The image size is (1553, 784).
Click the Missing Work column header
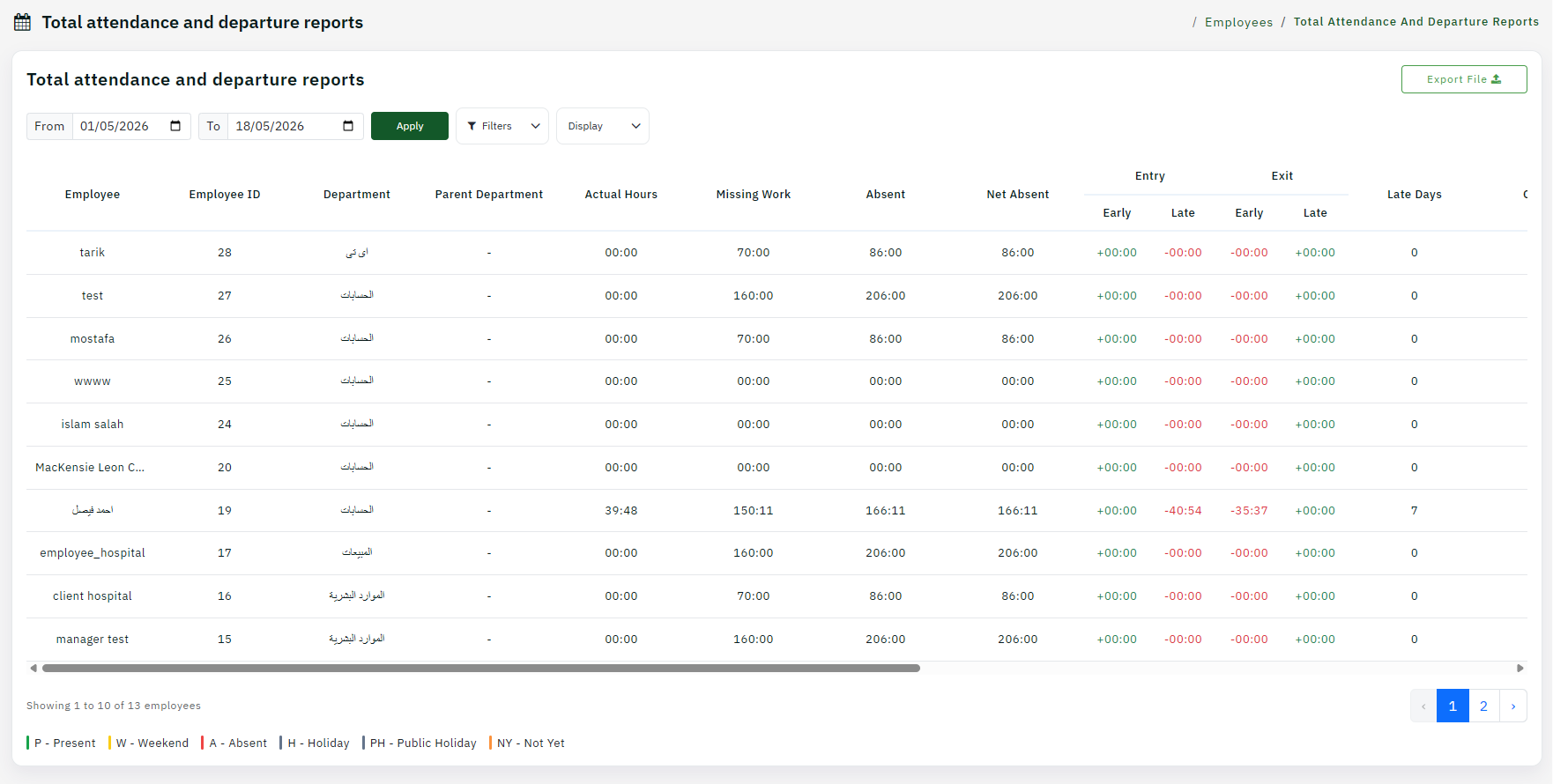(x=754, y=195)
